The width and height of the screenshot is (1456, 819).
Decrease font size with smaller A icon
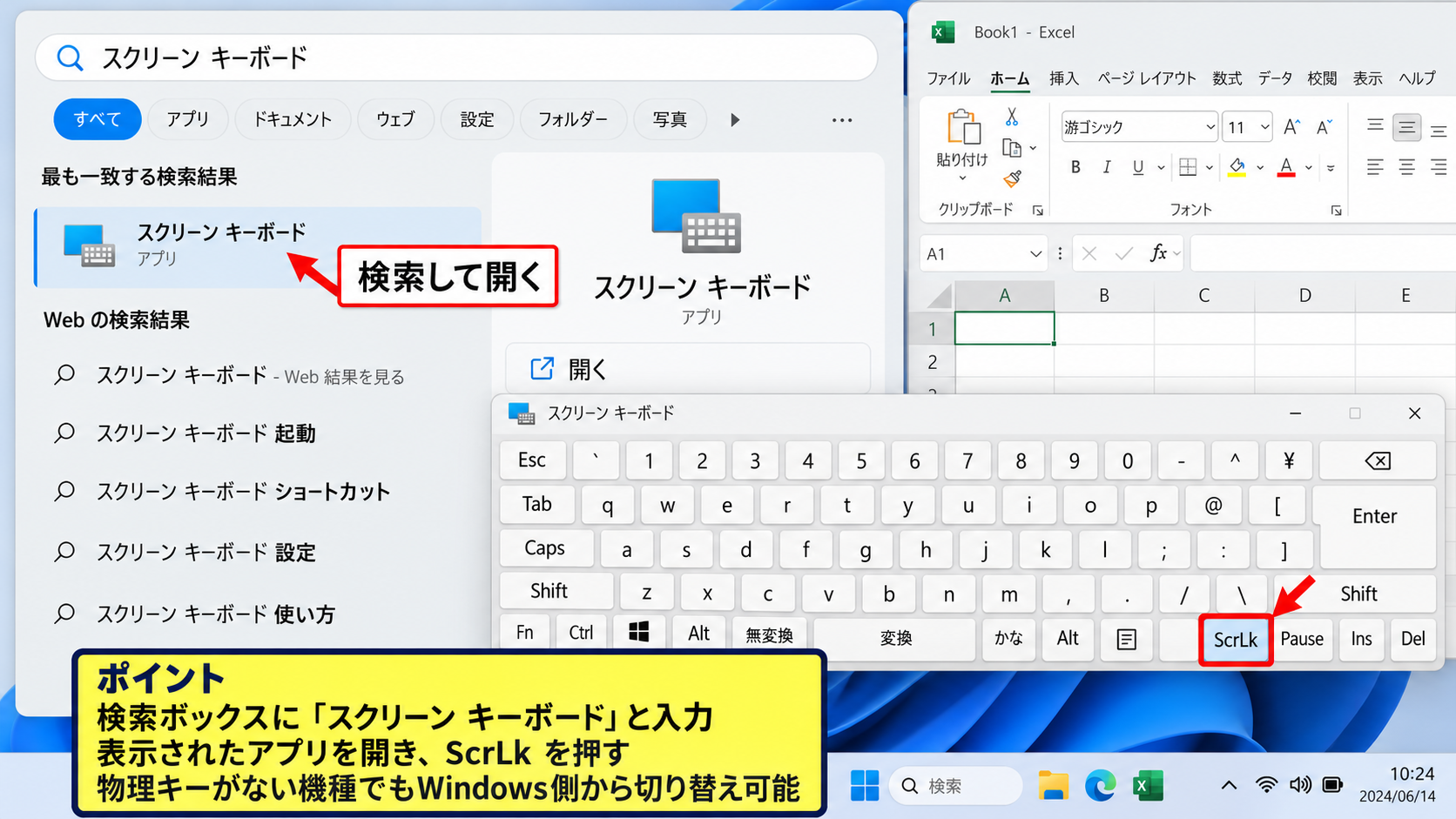point(1325,127)
